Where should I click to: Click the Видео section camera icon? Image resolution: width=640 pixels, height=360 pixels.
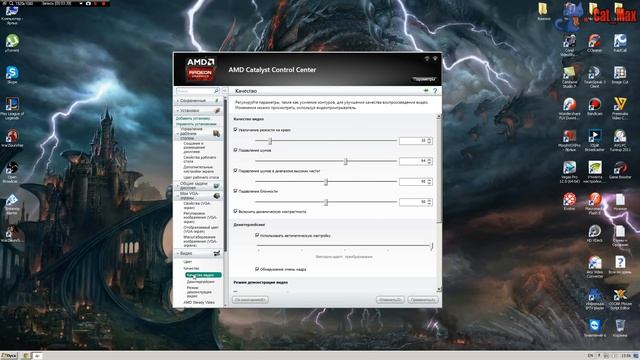[217, 253]
